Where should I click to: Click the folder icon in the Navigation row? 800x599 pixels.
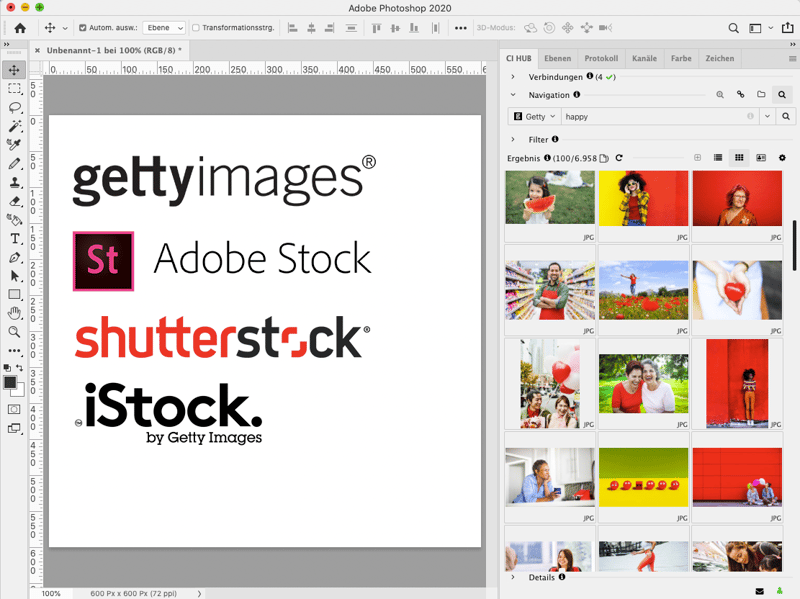pos(761,94)
